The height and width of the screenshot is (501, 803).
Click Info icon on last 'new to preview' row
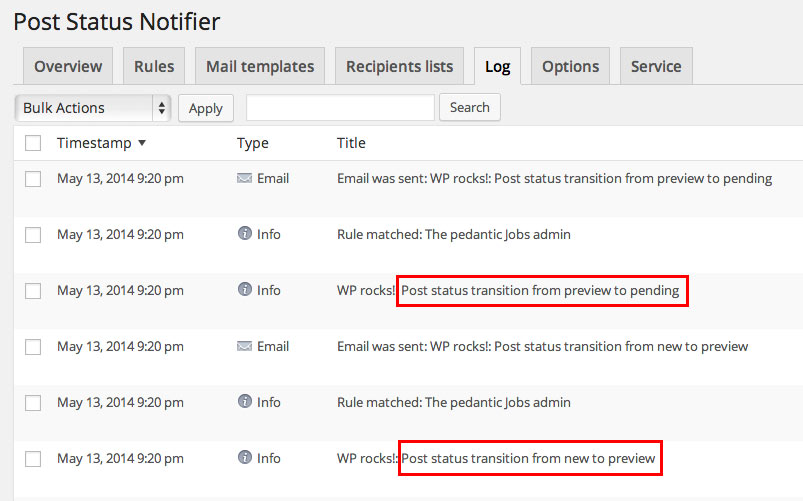pos(245,457)
